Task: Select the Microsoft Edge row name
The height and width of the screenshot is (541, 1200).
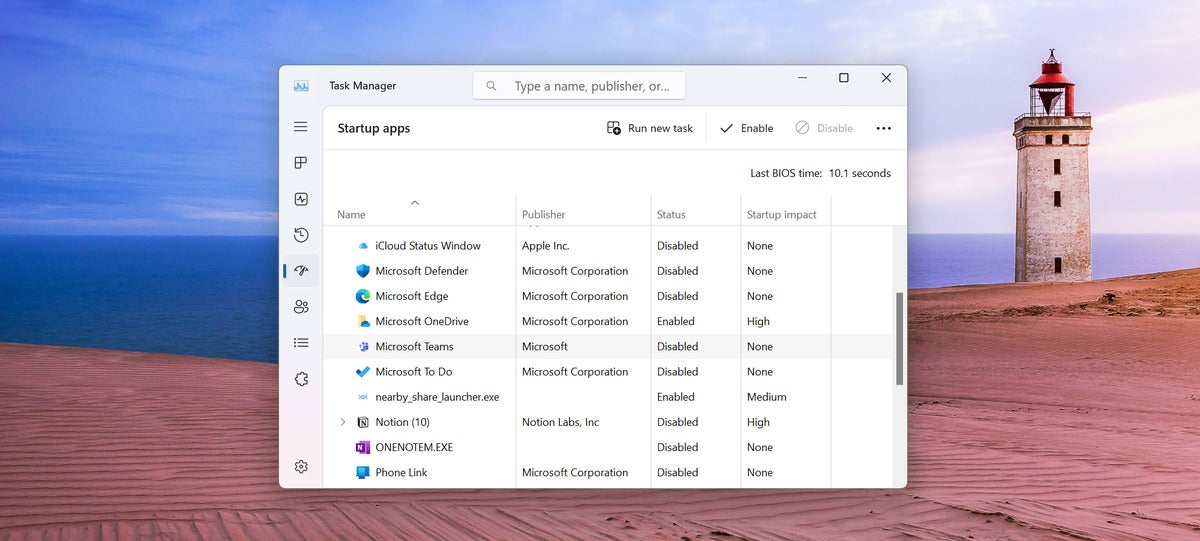Action: pos(411,296)
